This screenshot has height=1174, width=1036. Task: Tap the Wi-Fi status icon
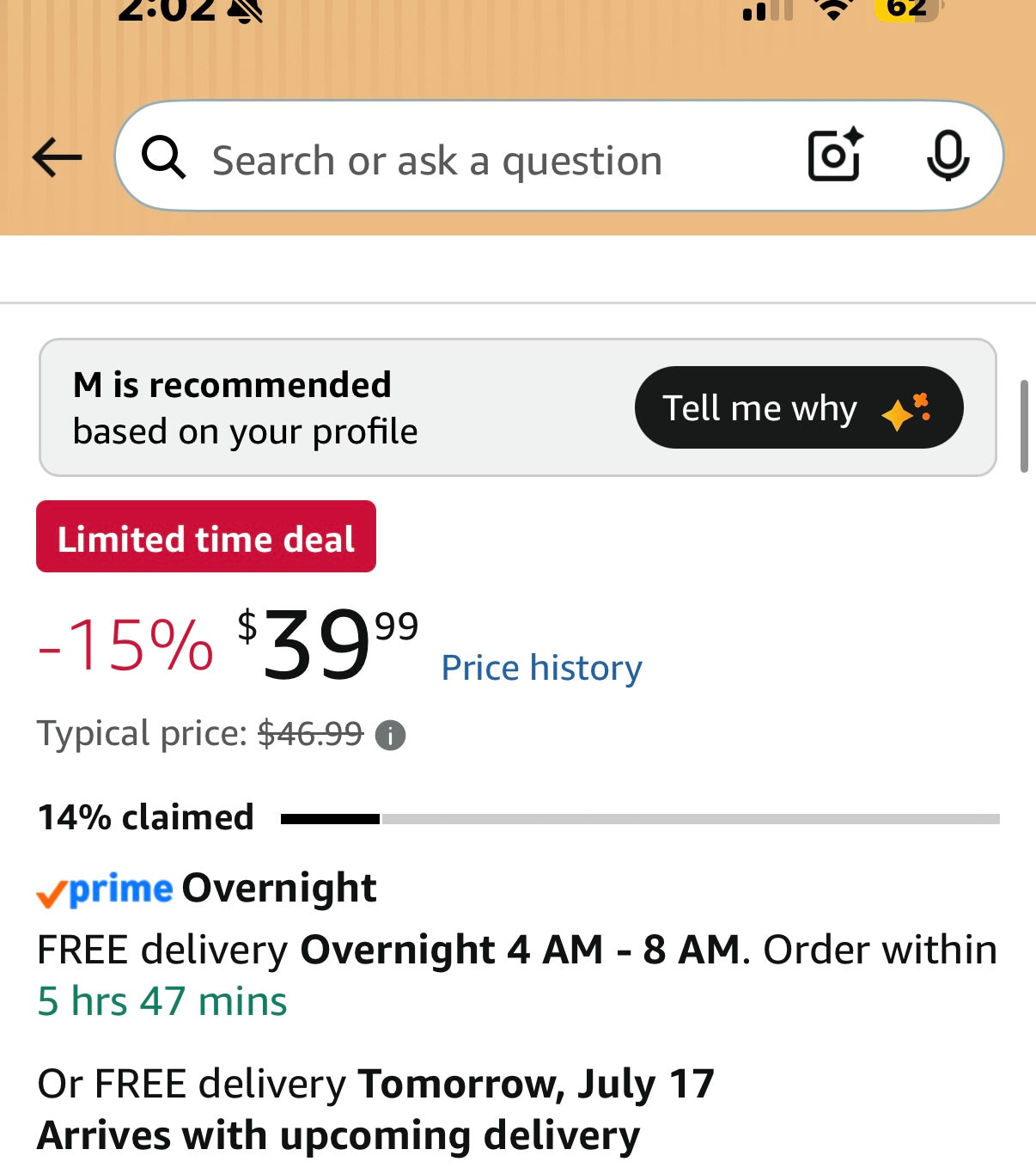832,9
